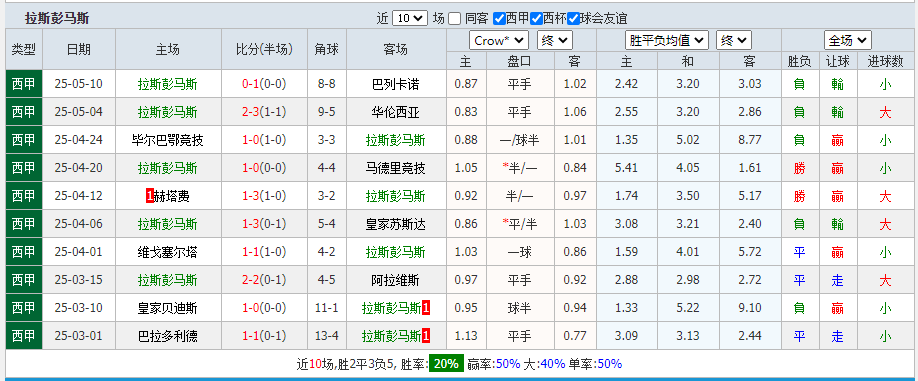Click away odds 8.77 cell
Screen dimensions: 918x381
tap(750, 140)
